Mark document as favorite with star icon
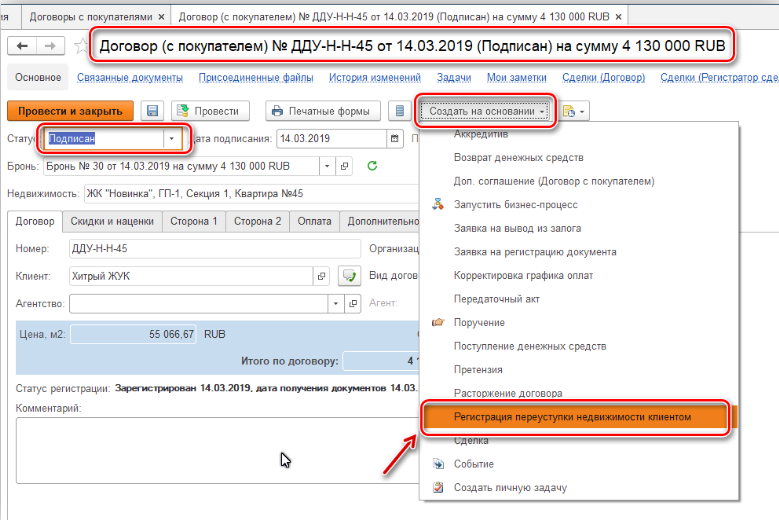Image resolution: width=779 pixels, height=520 pixels. [81, 46]
